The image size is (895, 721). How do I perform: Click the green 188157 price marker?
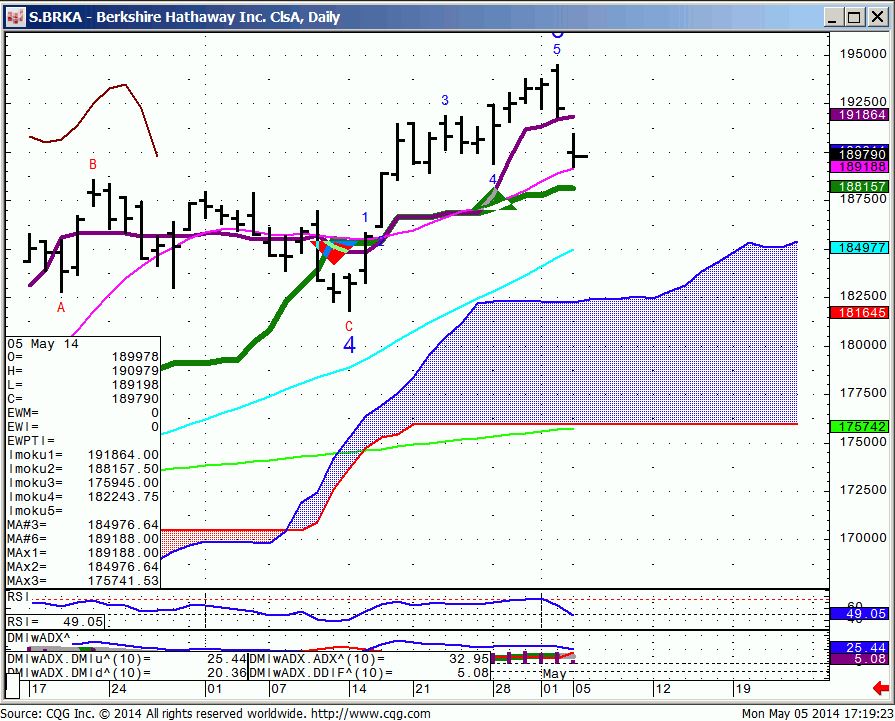click(859, 187)
